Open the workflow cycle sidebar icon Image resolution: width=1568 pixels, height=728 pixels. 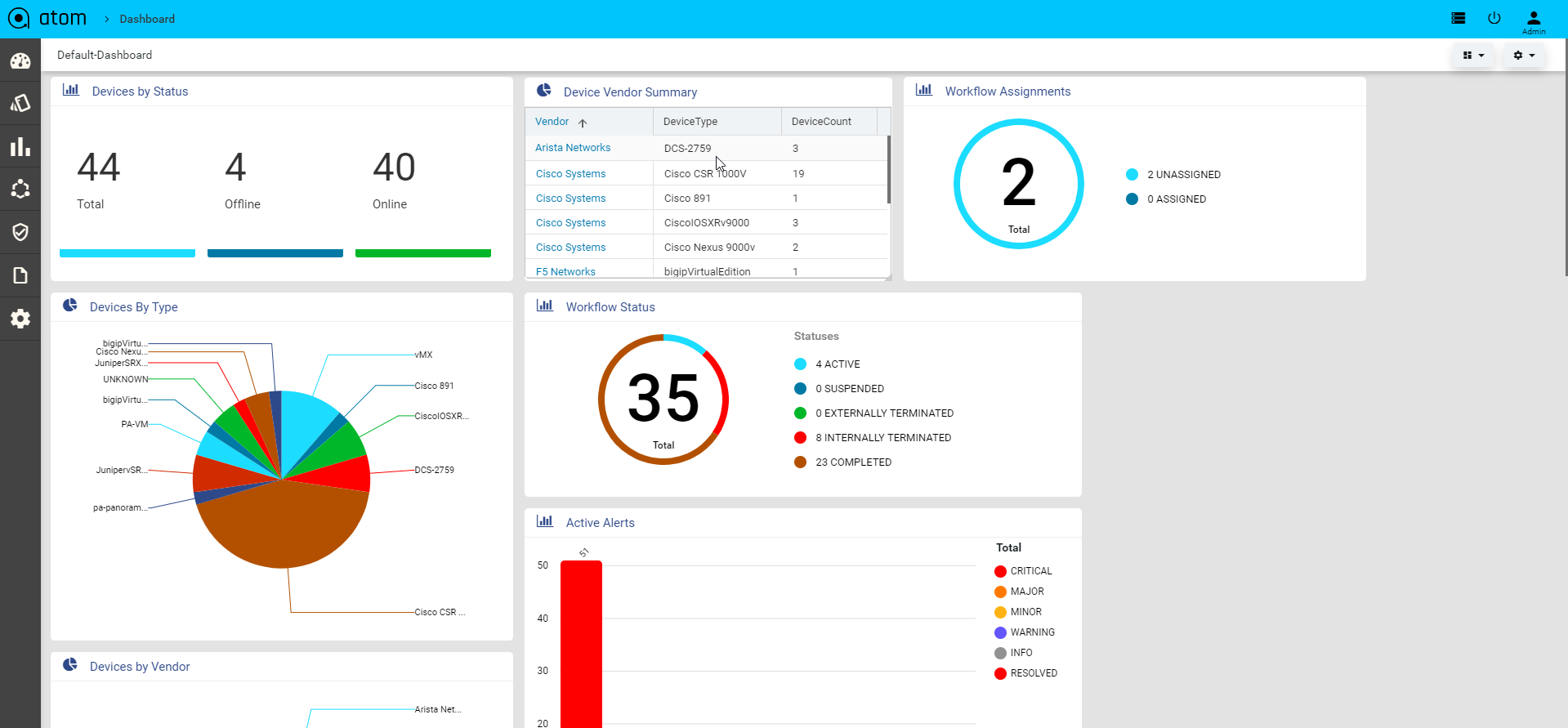(x=20, y=190)
